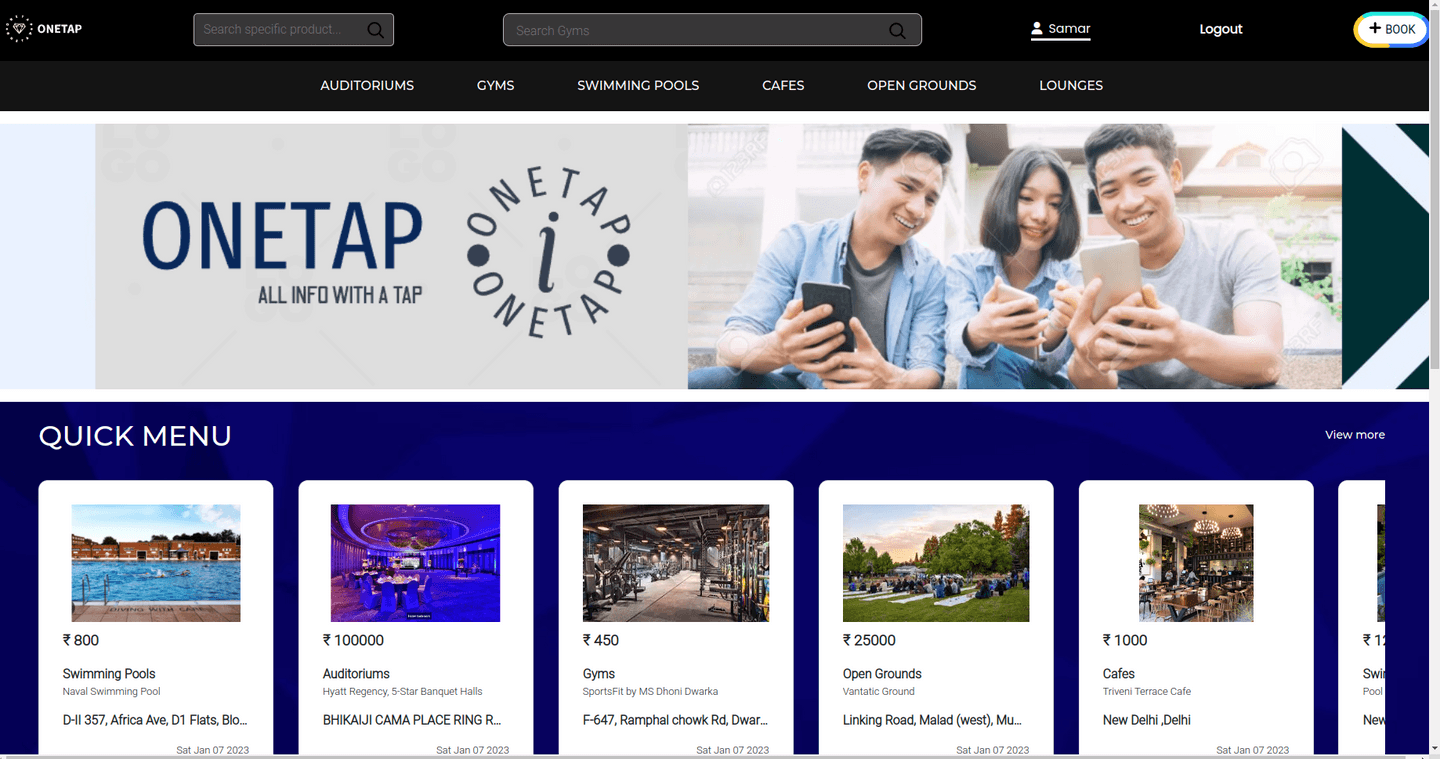Click the plus icon in the BOOK button
This screenshot has height=759, width=1440.
tap(1375, 28)
